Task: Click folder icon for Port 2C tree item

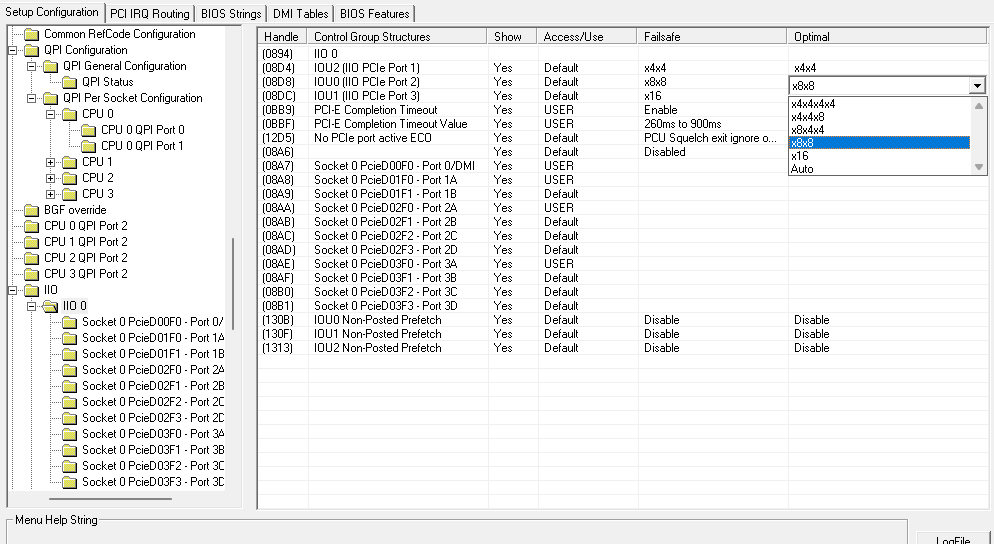Action: pyautogui.click(x=70, y=402)
